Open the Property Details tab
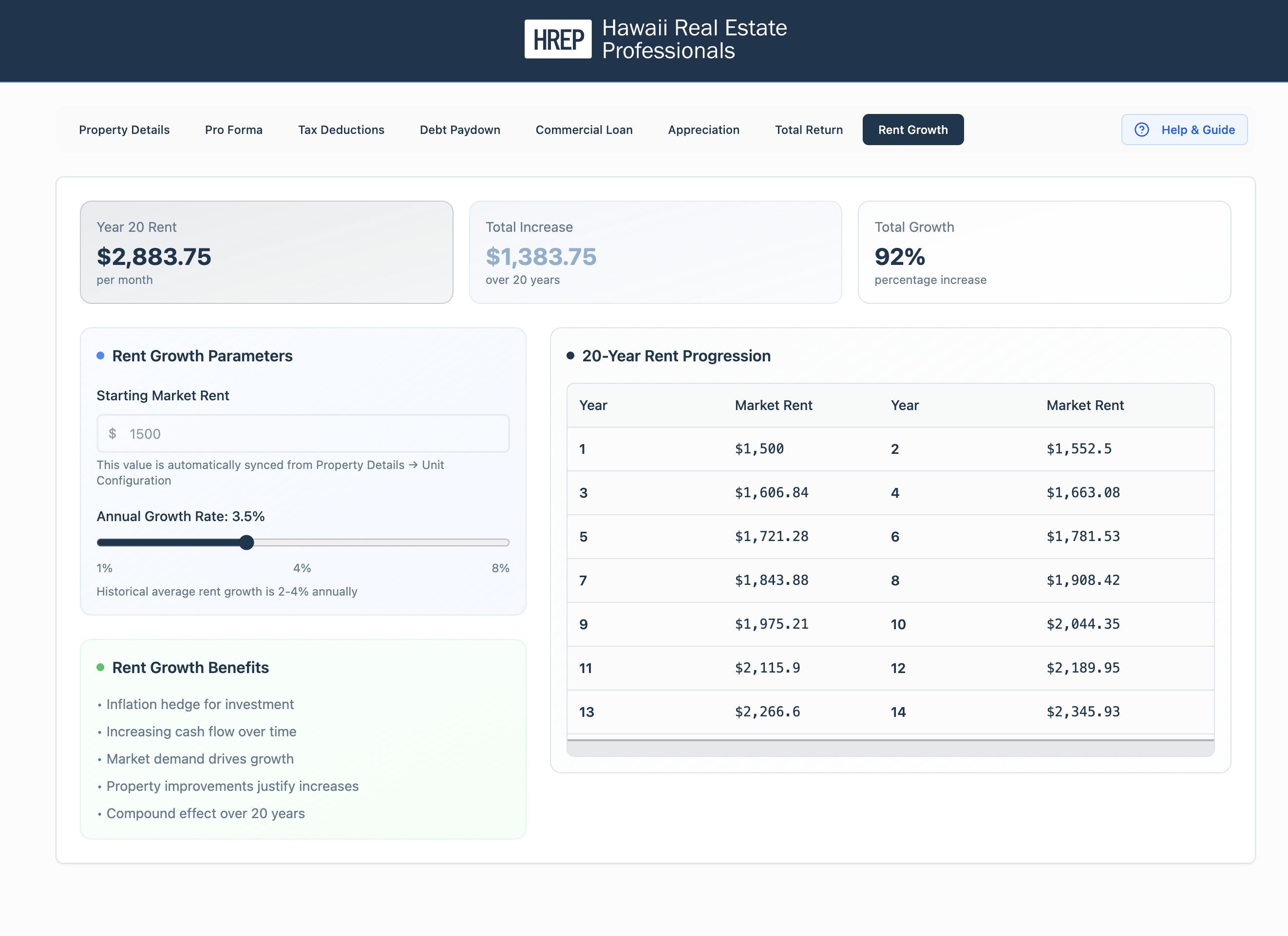Image resolution: width=1288 pixels, height=936 pixels. point(124,130)
